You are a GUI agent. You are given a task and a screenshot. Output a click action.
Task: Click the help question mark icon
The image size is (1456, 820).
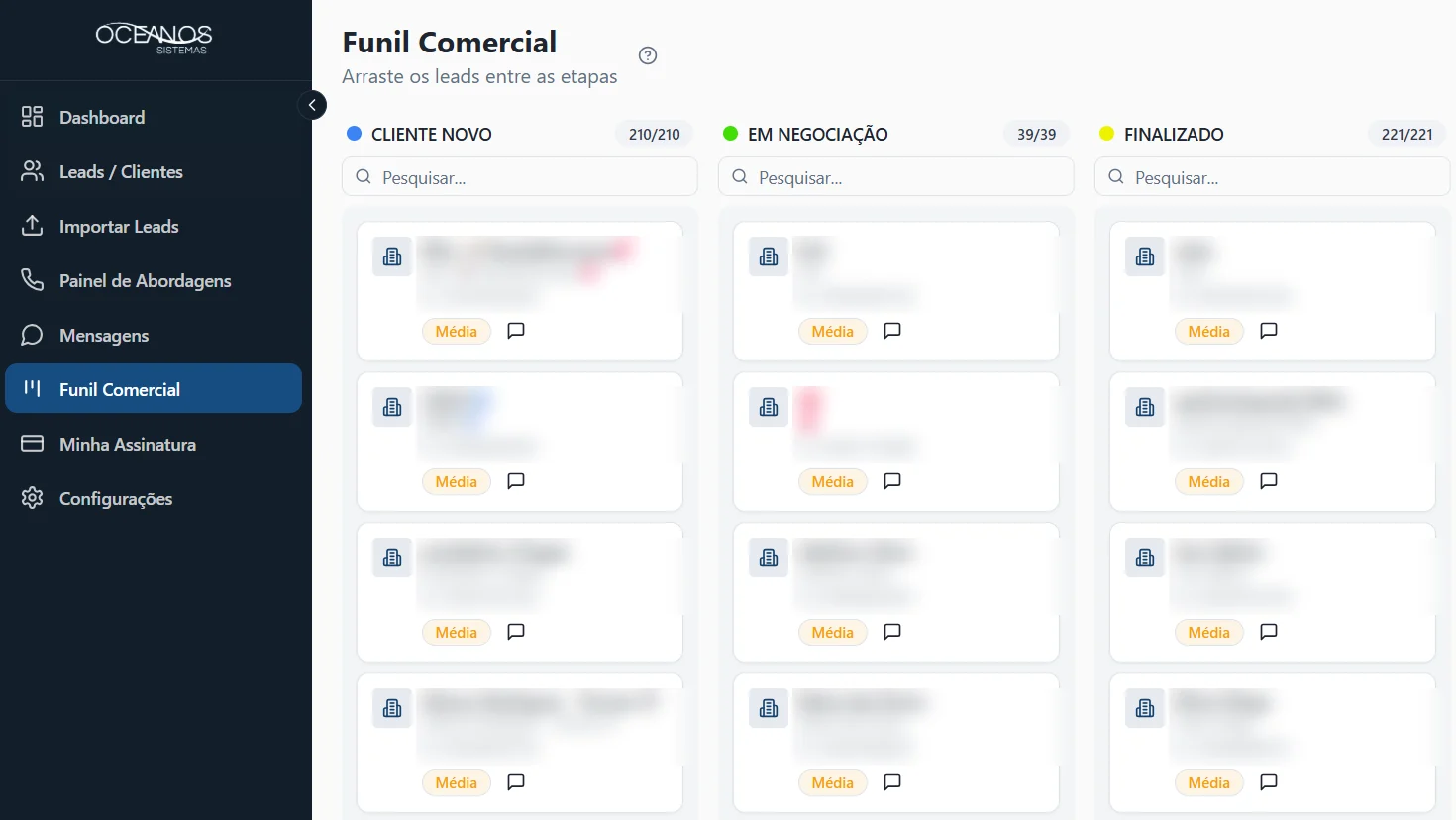coord(648,55)
